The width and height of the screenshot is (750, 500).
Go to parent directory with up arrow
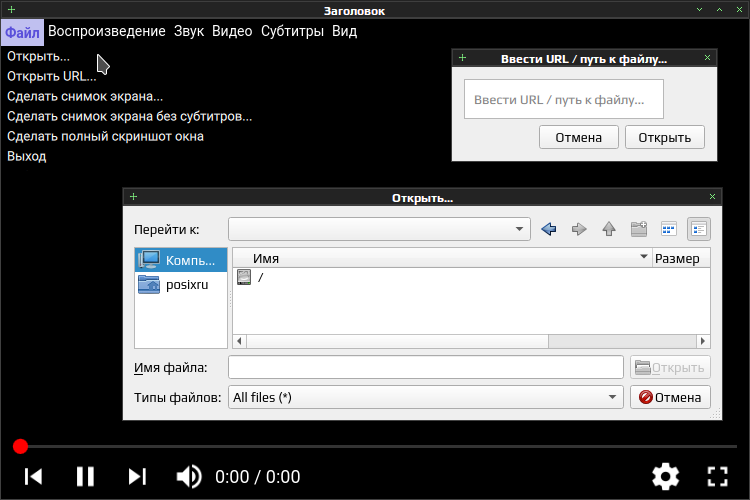click(609, 229)
